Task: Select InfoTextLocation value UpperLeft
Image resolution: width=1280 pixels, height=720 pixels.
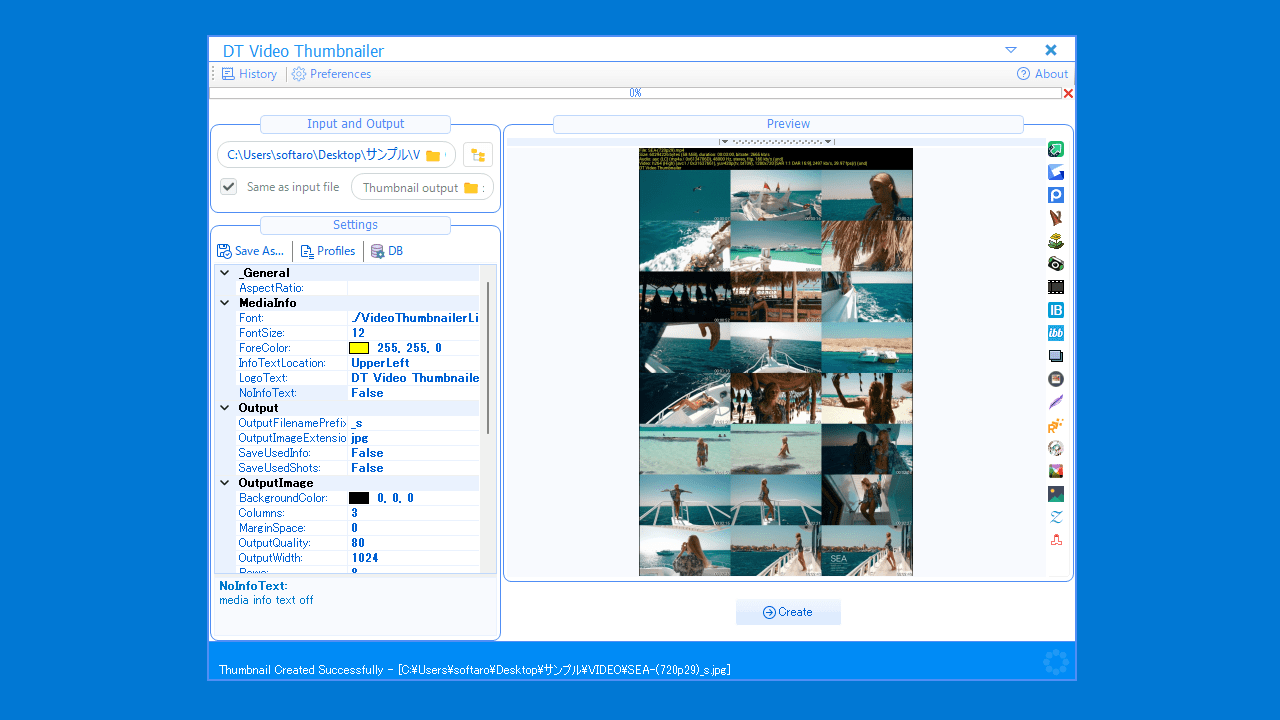Action: pos(414,363)
